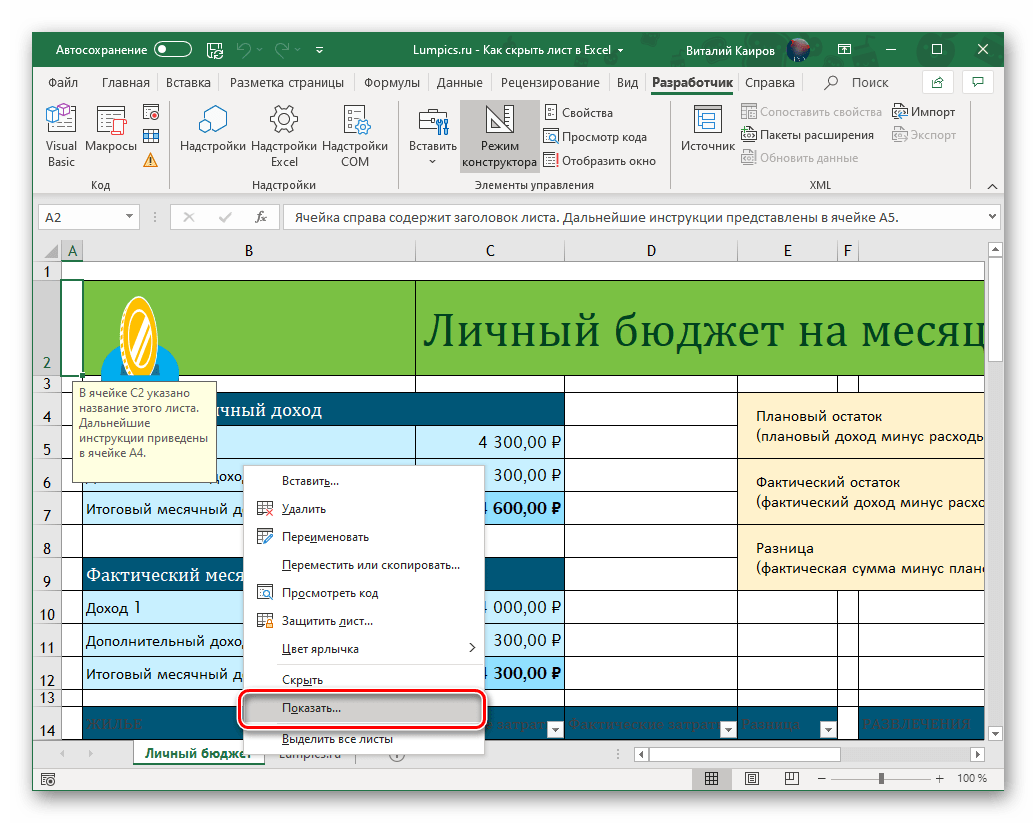
Task: Select Normal view button in status bar
Action: tap(711, 778)
